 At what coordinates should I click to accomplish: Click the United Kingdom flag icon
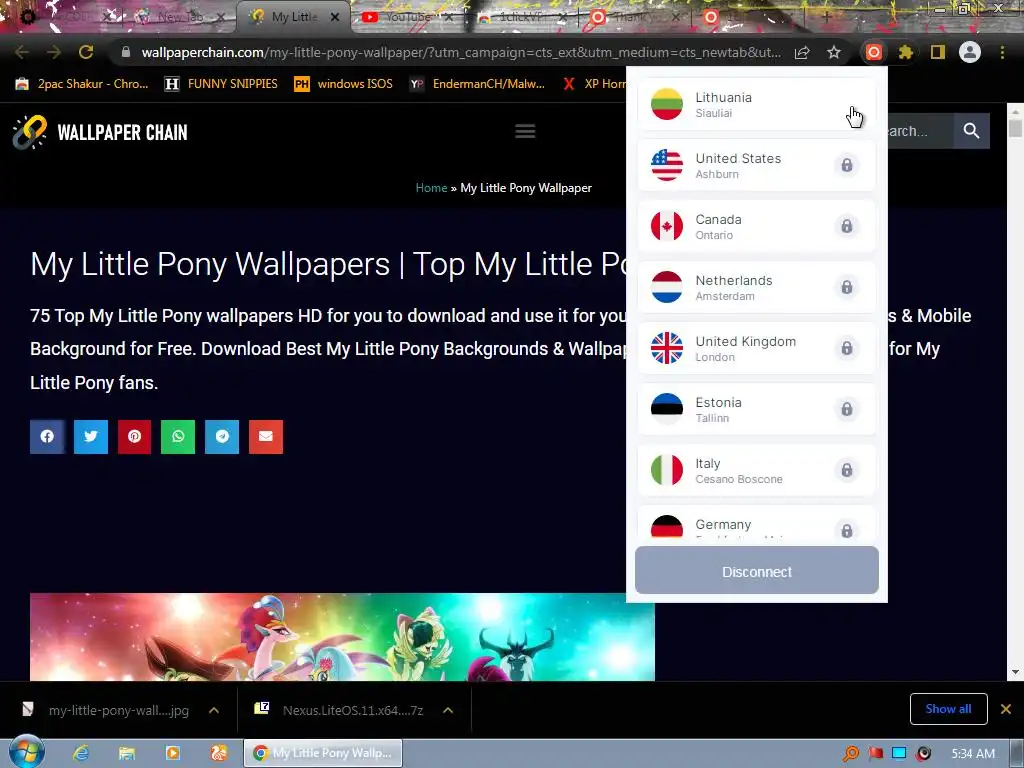(x=667, y=348)
